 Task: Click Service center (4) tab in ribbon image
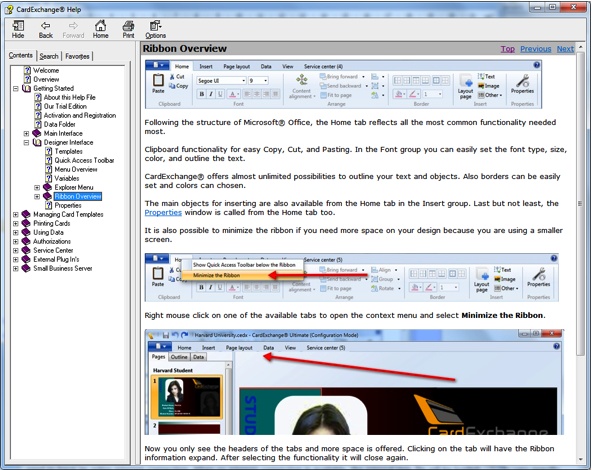click(x=323, y=66)
